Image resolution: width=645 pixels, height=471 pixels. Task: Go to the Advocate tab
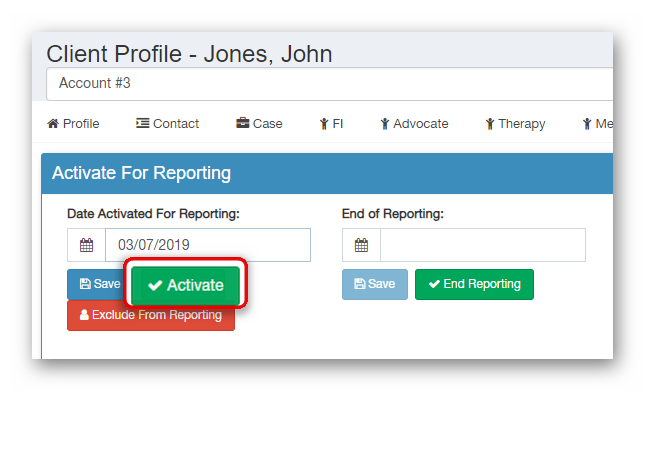414,123
